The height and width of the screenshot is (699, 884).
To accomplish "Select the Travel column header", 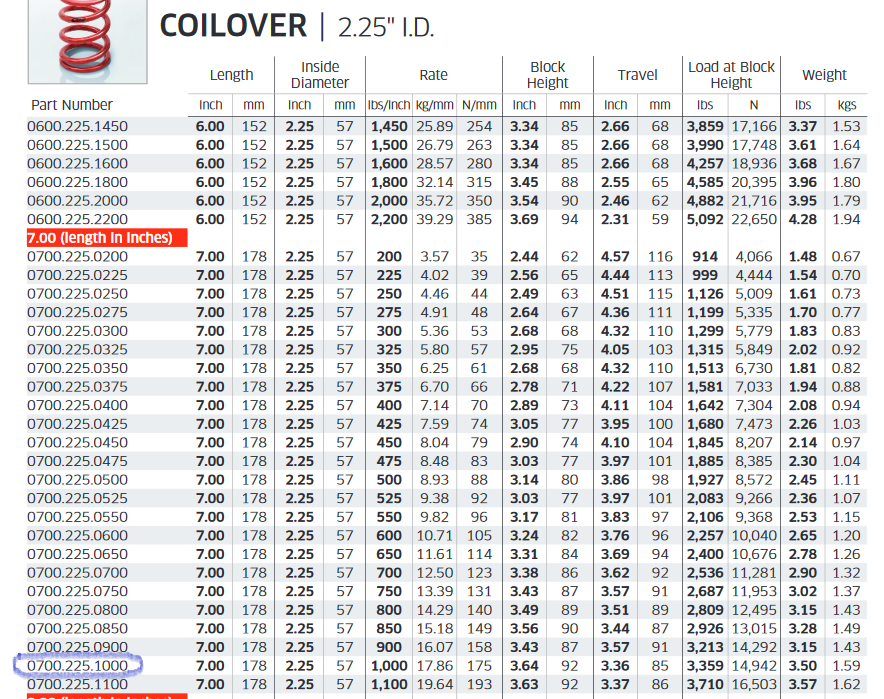I will pos(637,75).
